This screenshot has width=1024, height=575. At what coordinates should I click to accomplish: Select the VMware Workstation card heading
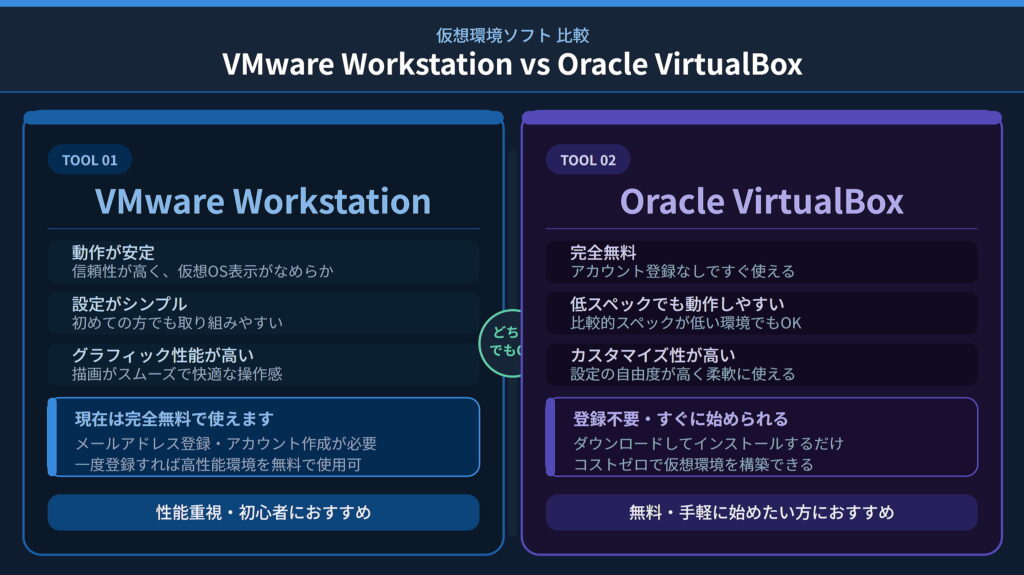pyautogui.click(x=263, y=201)
